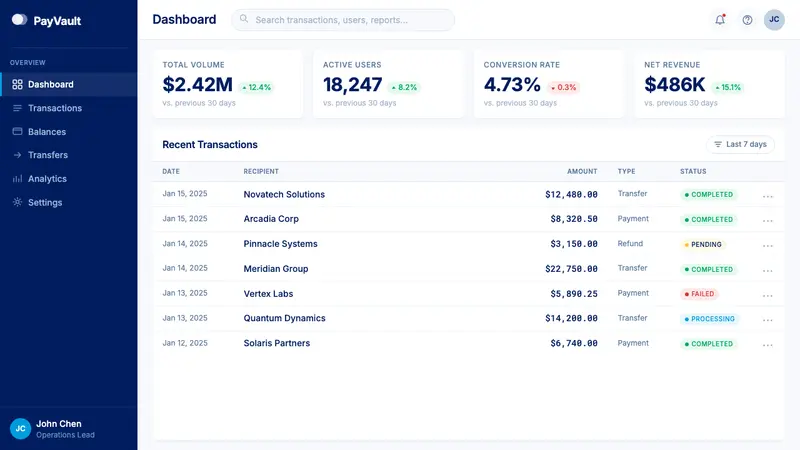Click the $12,480.00 amount
The height and width of the screenshot is (450, 800).
click(x=571, y=194)
